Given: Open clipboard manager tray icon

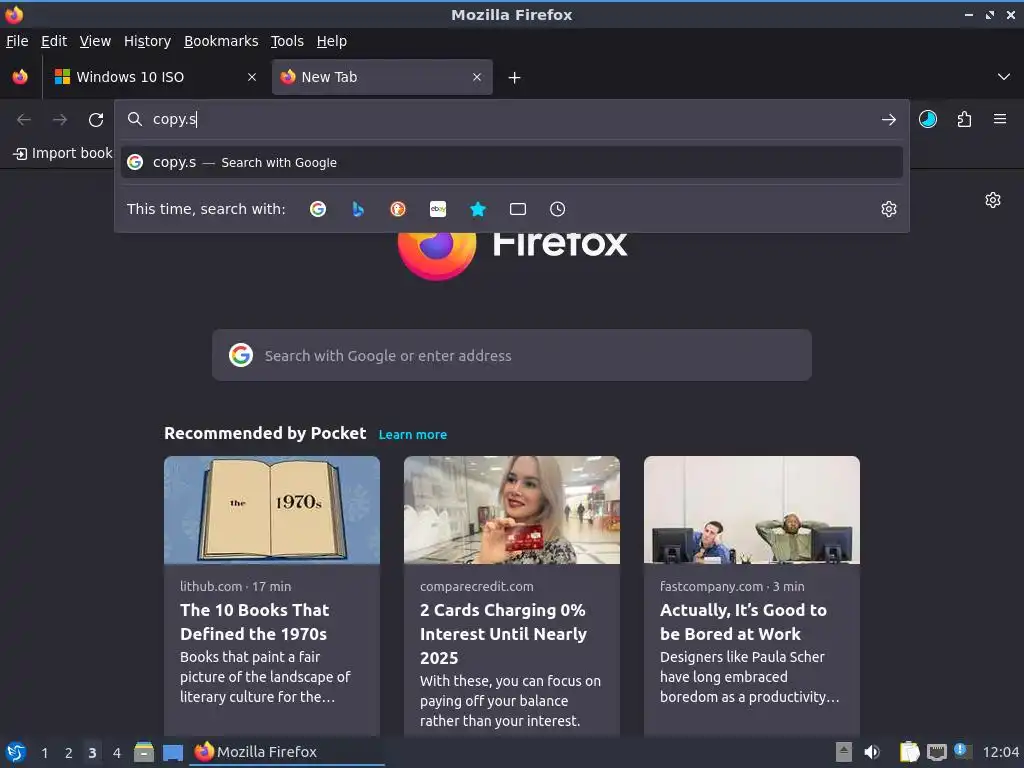Looking at the screenshot, I should pos(909,752).
